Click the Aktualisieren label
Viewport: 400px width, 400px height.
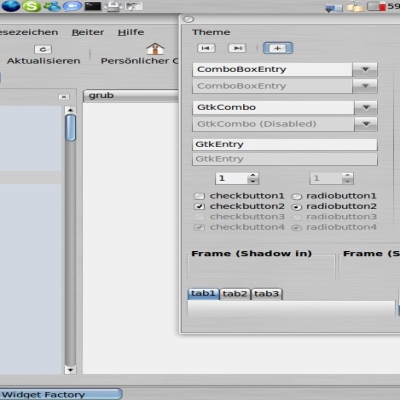pos(44,61)
